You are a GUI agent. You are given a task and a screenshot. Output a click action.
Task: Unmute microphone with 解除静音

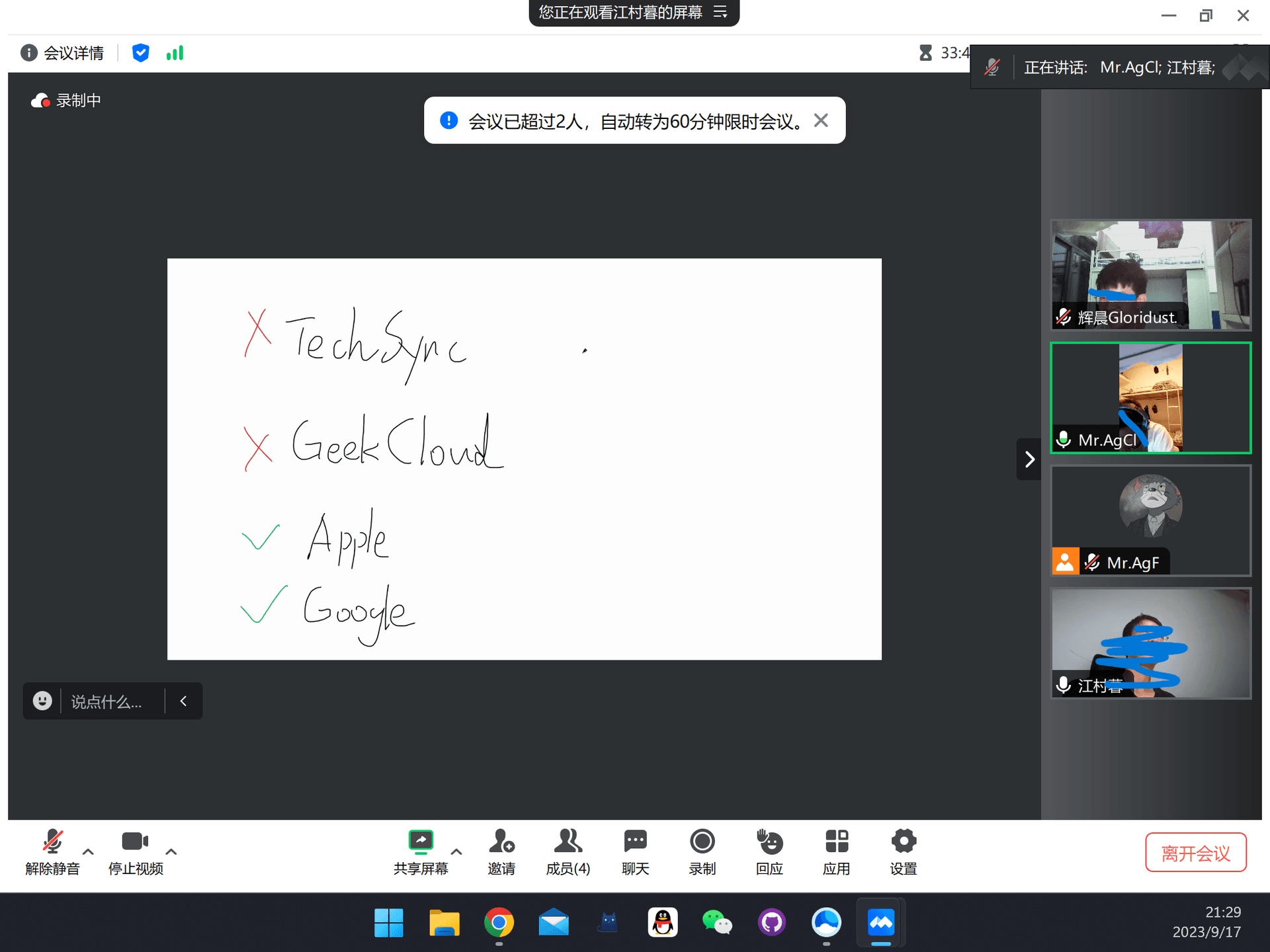pos(52,853)
